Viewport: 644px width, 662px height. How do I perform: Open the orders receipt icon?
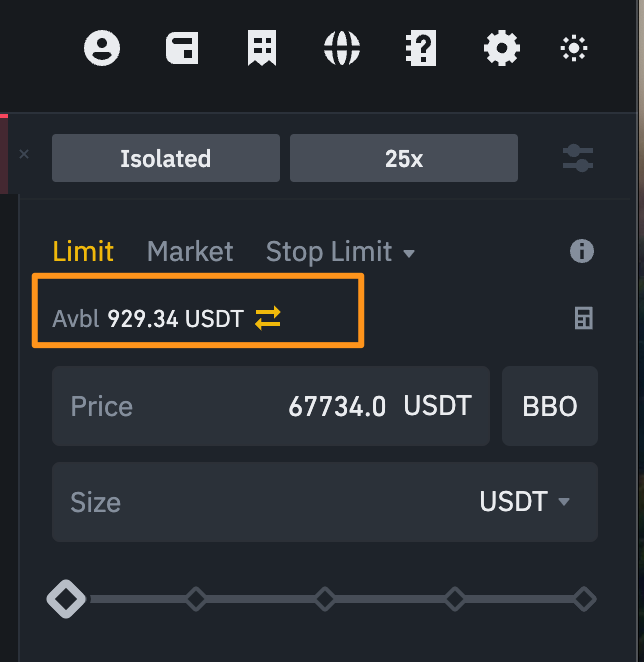[262, 48]
